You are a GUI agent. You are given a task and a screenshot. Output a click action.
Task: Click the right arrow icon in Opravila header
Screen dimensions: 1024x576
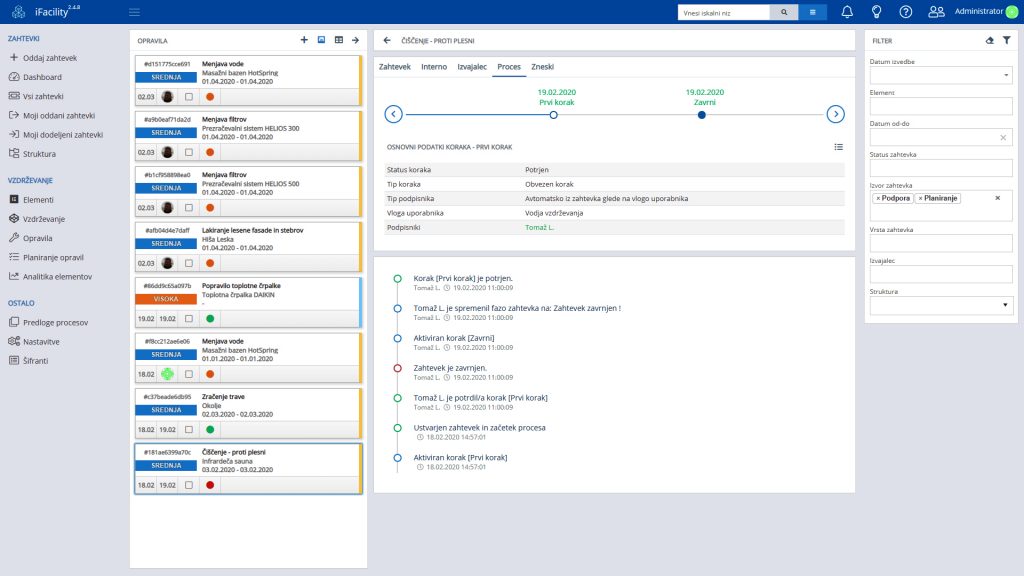[355, 40]
